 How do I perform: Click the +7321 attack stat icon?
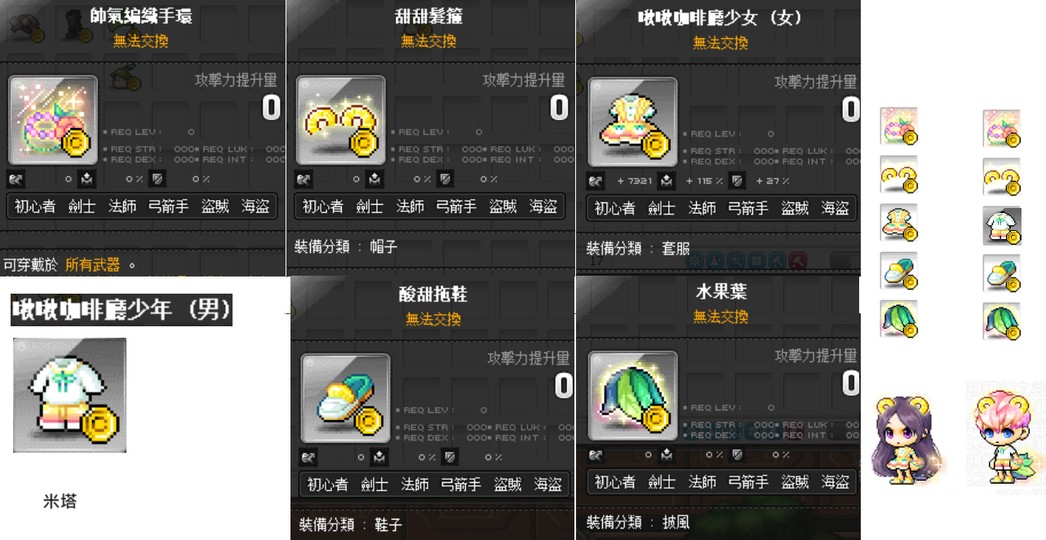coord(596,181)
